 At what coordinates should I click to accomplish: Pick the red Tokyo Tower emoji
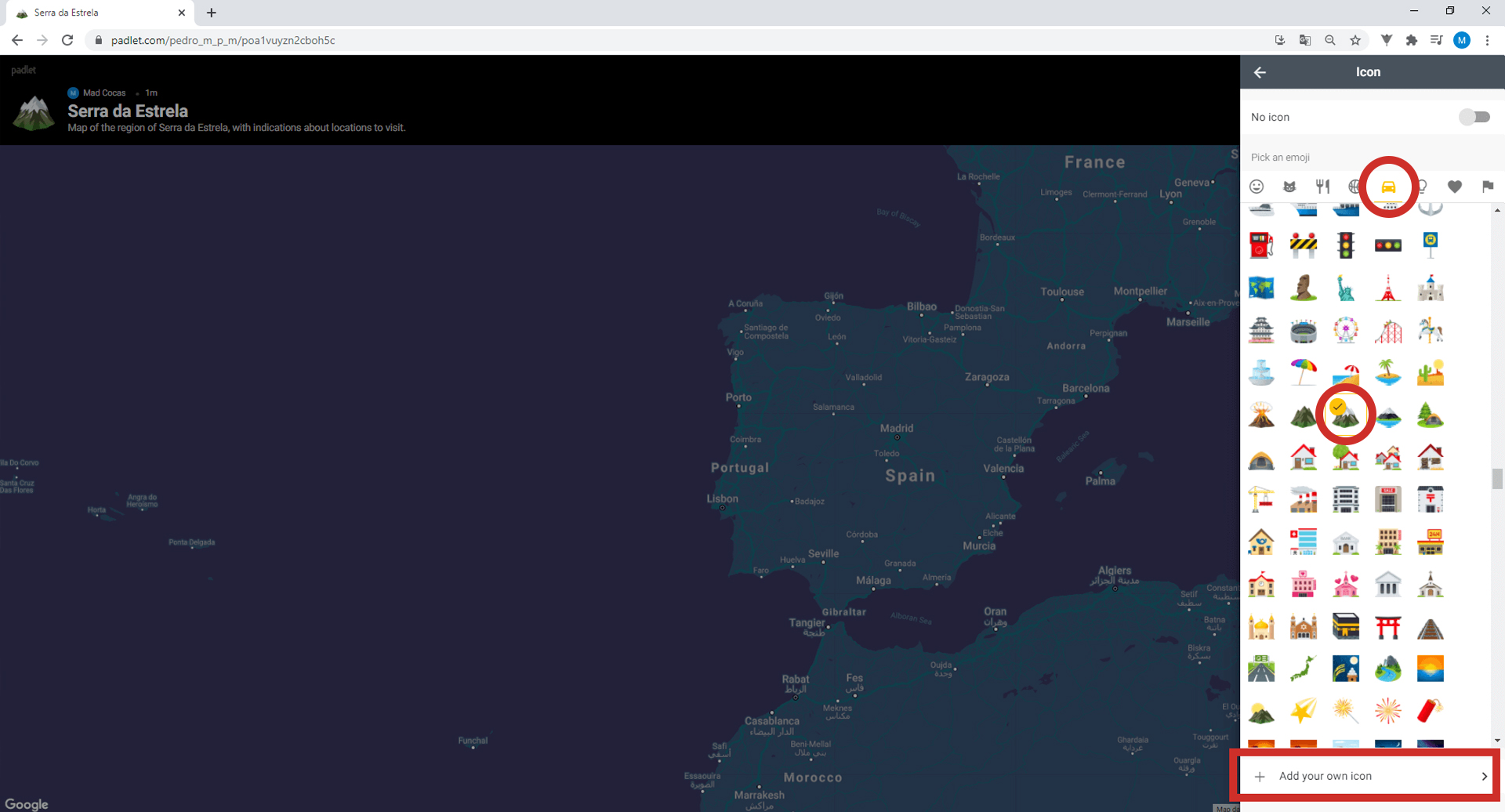pos(1388,288)
